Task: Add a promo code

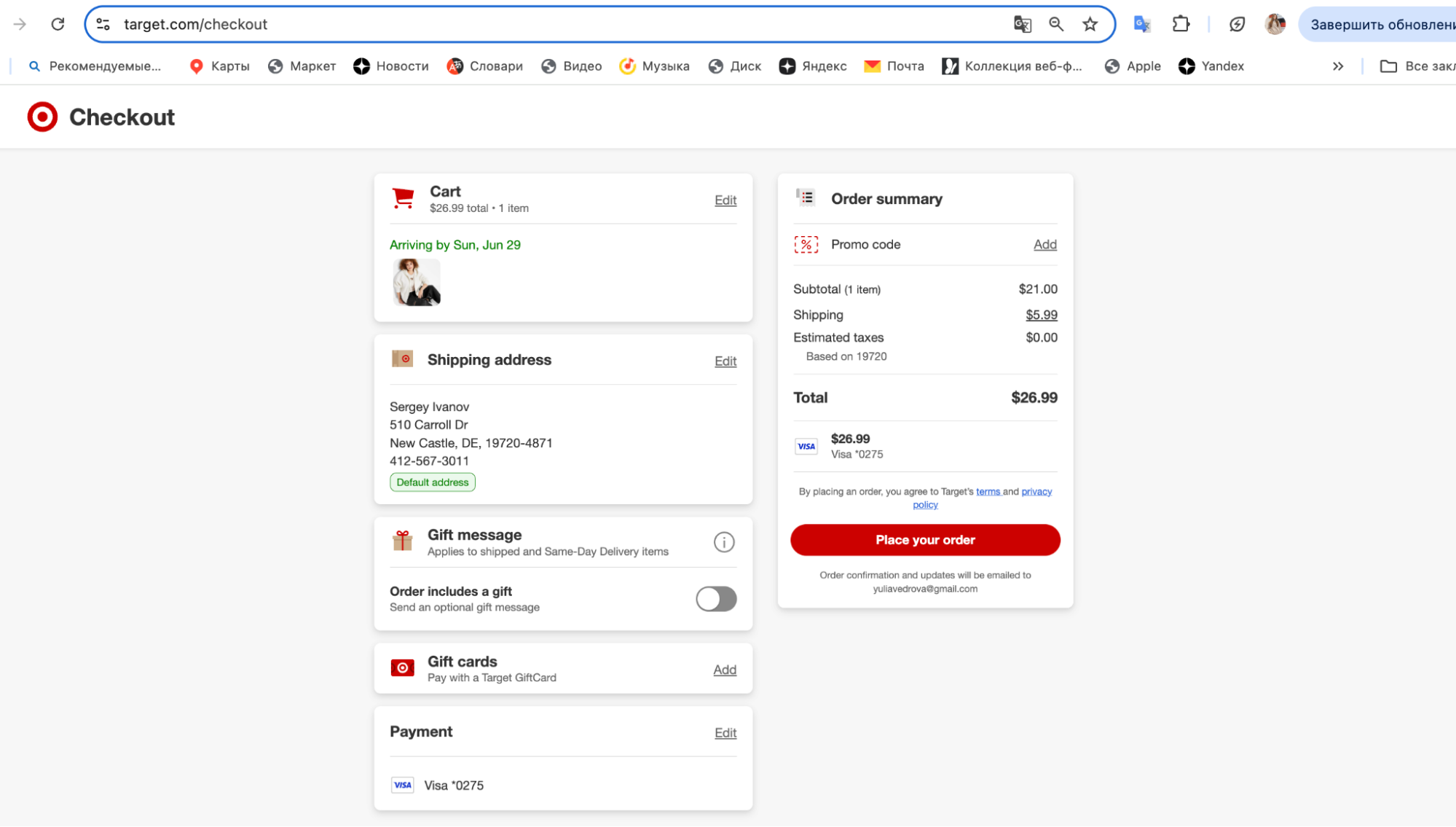Action: click(x=1044, y=245)
